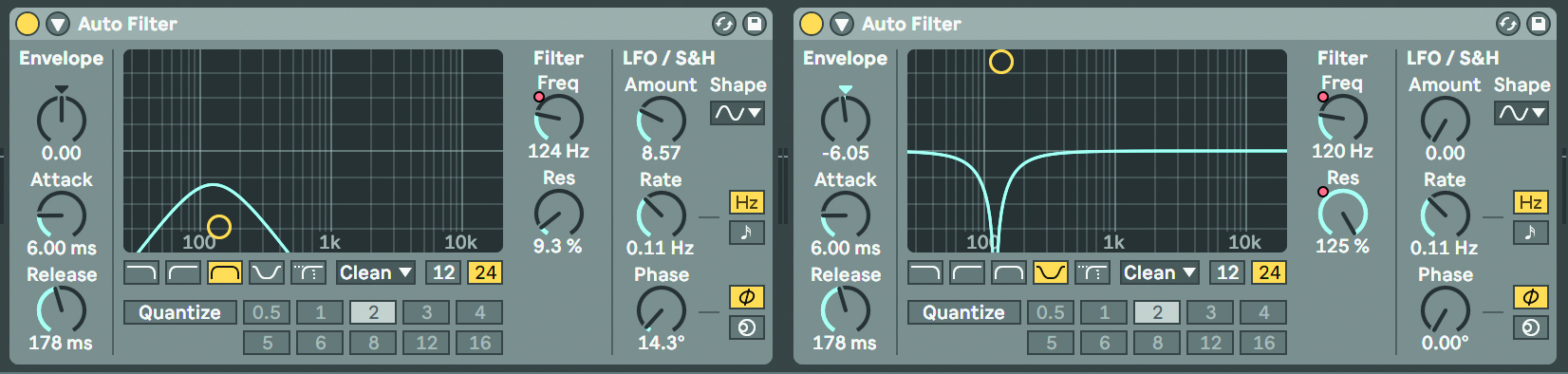Choose quantize value 0.5 in left device

coord(267,312)
